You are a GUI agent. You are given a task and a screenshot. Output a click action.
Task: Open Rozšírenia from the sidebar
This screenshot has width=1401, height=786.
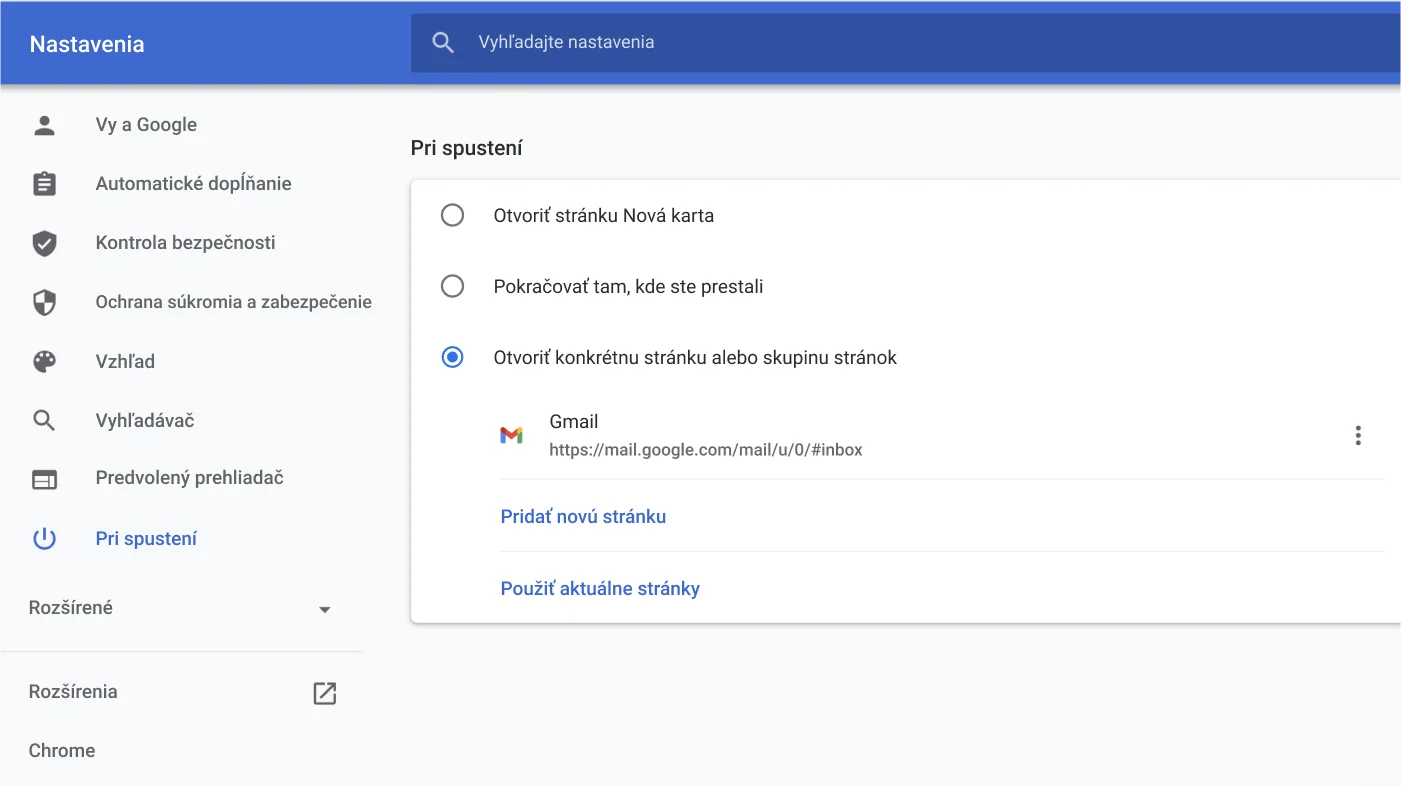[73, 692]
